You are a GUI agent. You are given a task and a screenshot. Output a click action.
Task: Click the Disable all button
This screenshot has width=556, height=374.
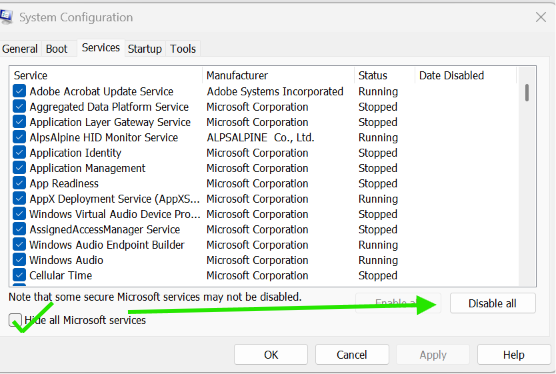point(493,303)
